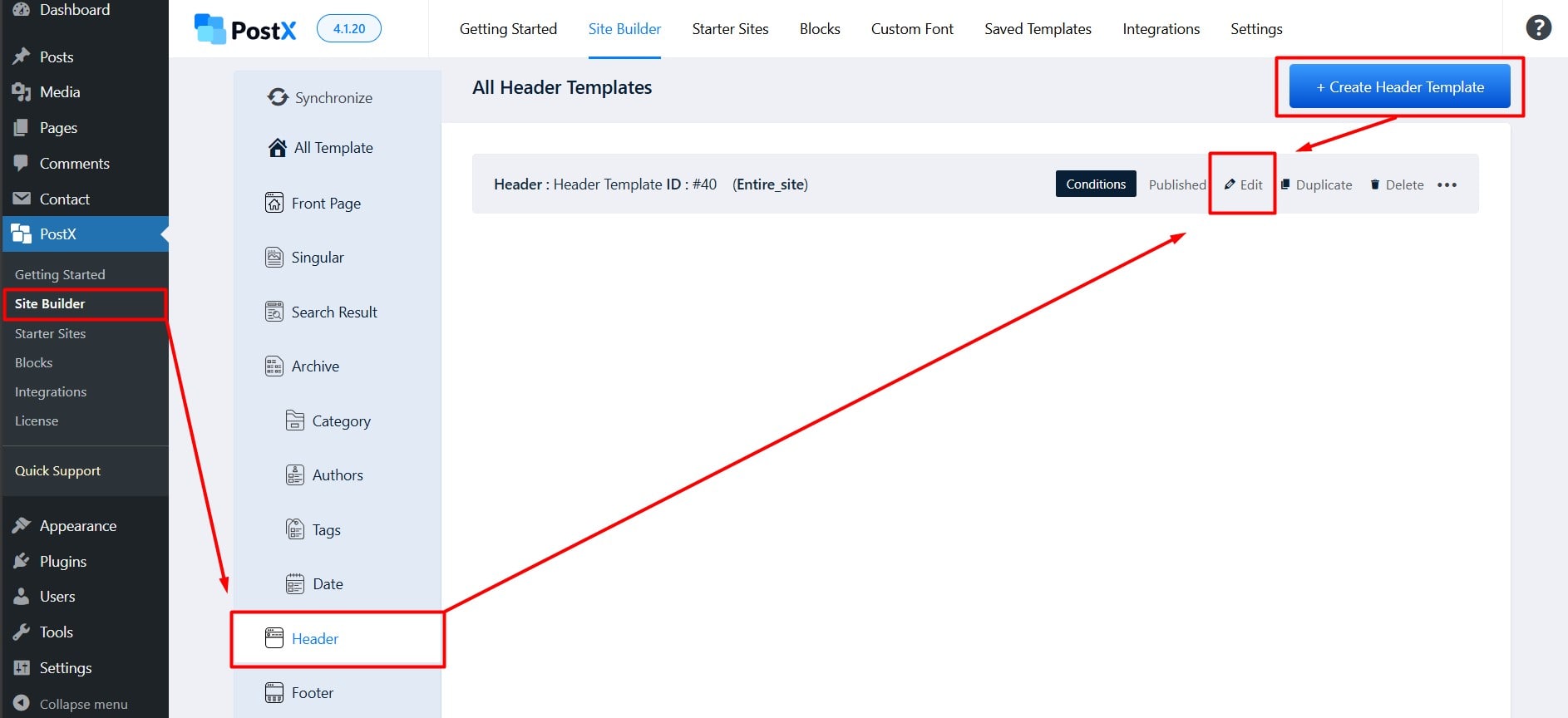Click the Contact envelope icon
This screenshot has width=1568, height=718.
tap(22, 199)
